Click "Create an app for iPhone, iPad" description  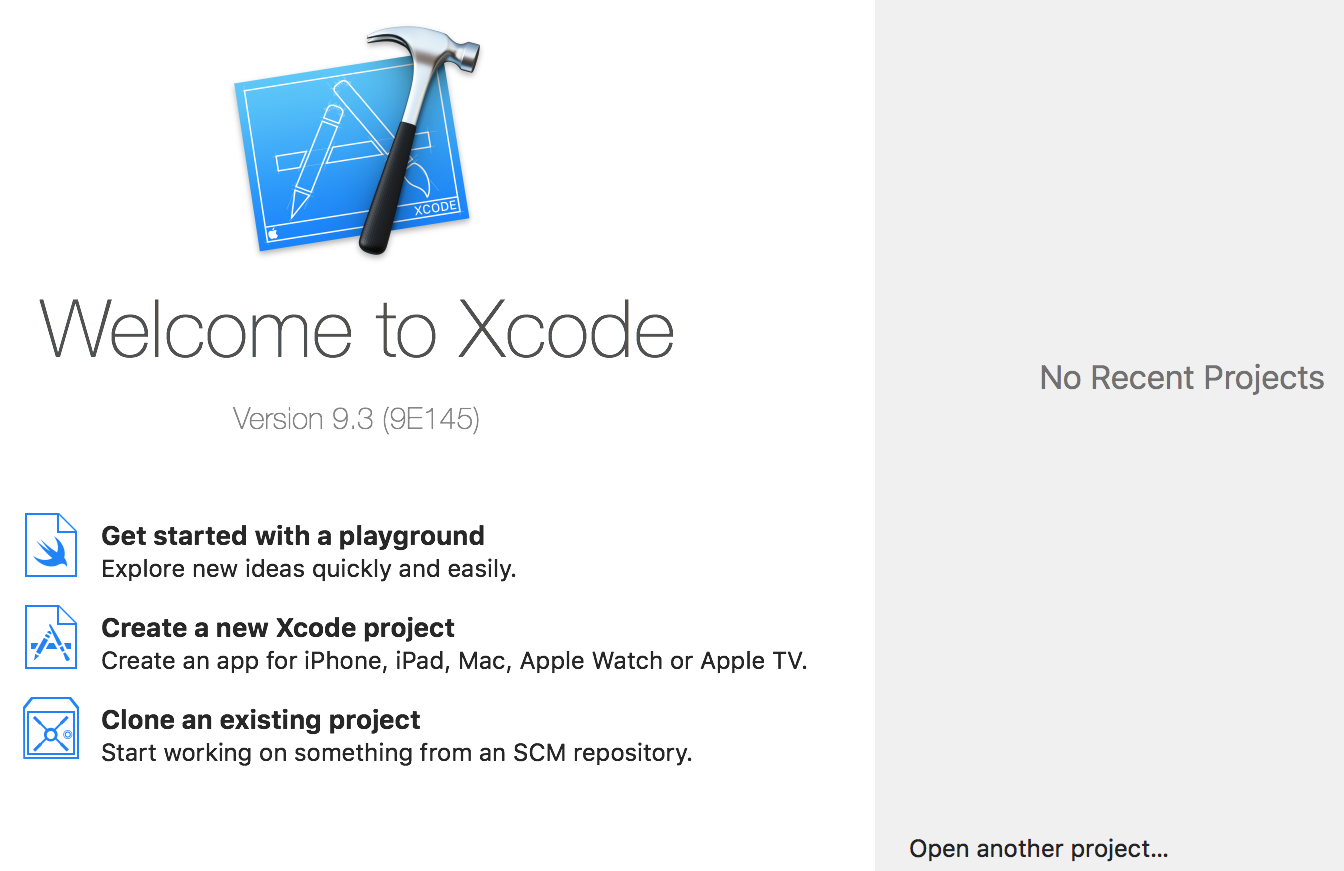pyautogui.click(x=454, y=661)
